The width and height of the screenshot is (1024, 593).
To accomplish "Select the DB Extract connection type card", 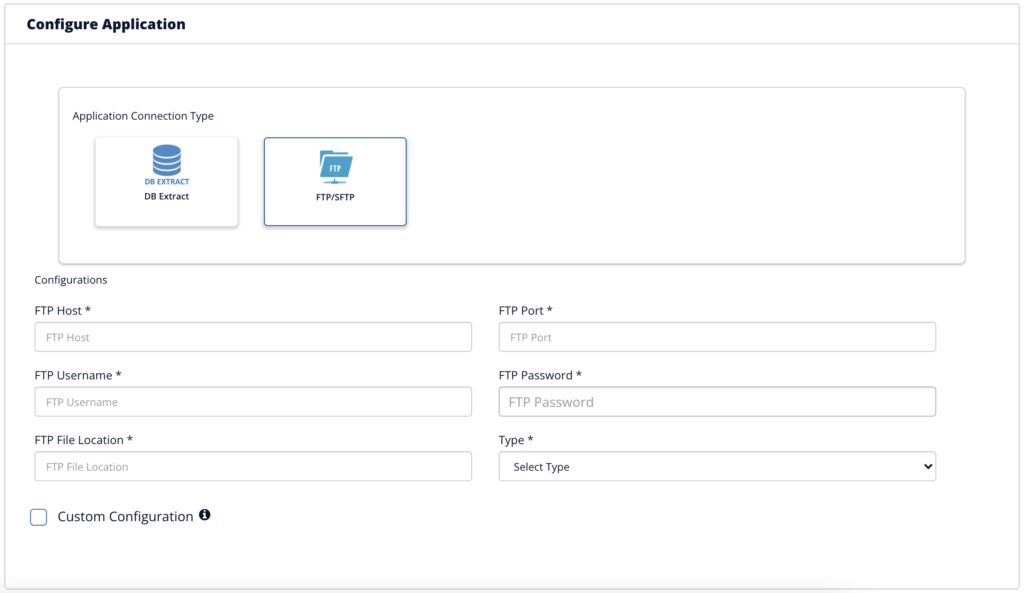I will [167, 182].
